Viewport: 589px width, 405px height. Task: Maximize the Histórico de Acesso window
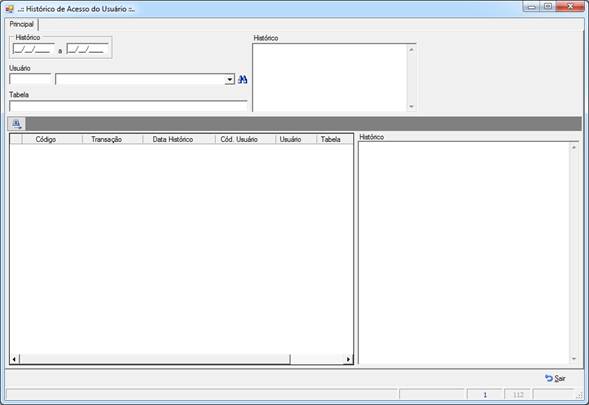[548, 6]
